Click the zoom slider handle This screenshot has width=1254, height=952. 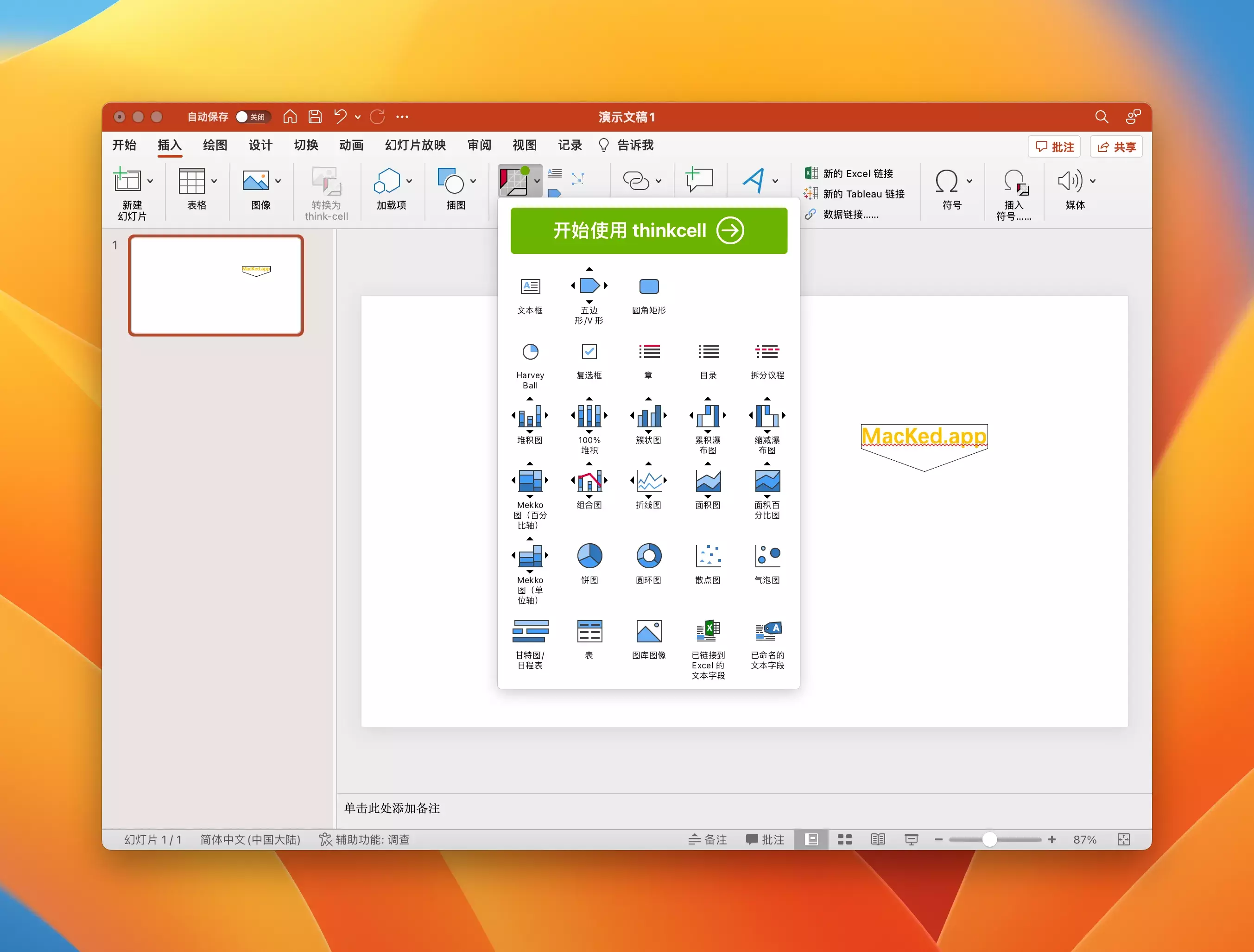click(x=989, y=840)
